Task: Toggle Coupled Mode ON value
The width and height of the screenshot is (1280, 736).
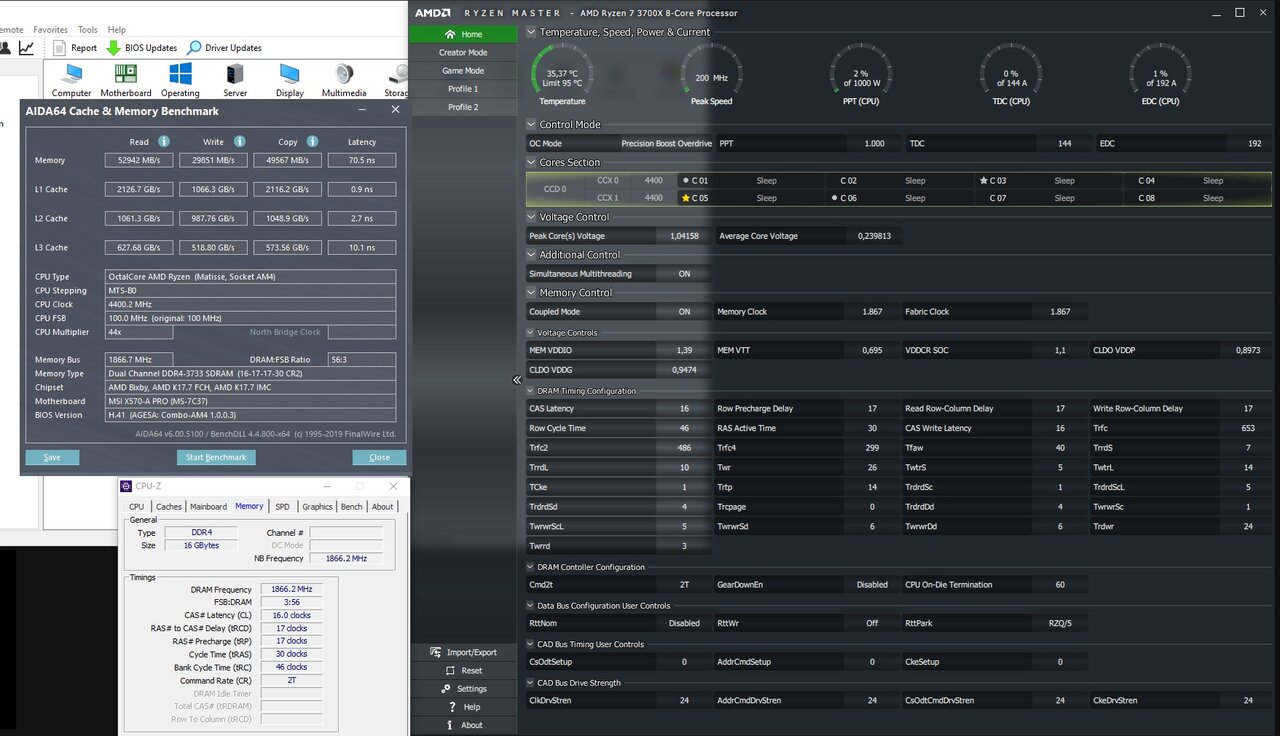Action: click(684, 312)
